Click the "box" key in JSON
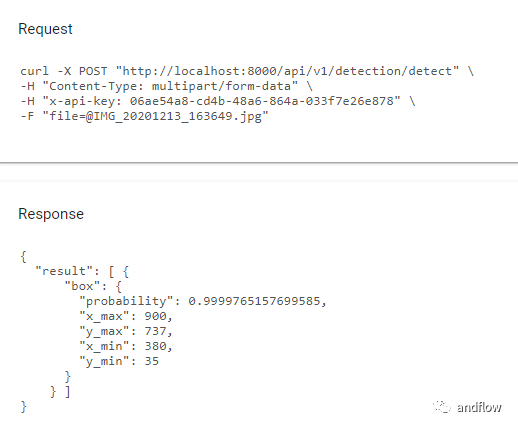The height and width of the screenshot is (428, 518). (82, 286)
